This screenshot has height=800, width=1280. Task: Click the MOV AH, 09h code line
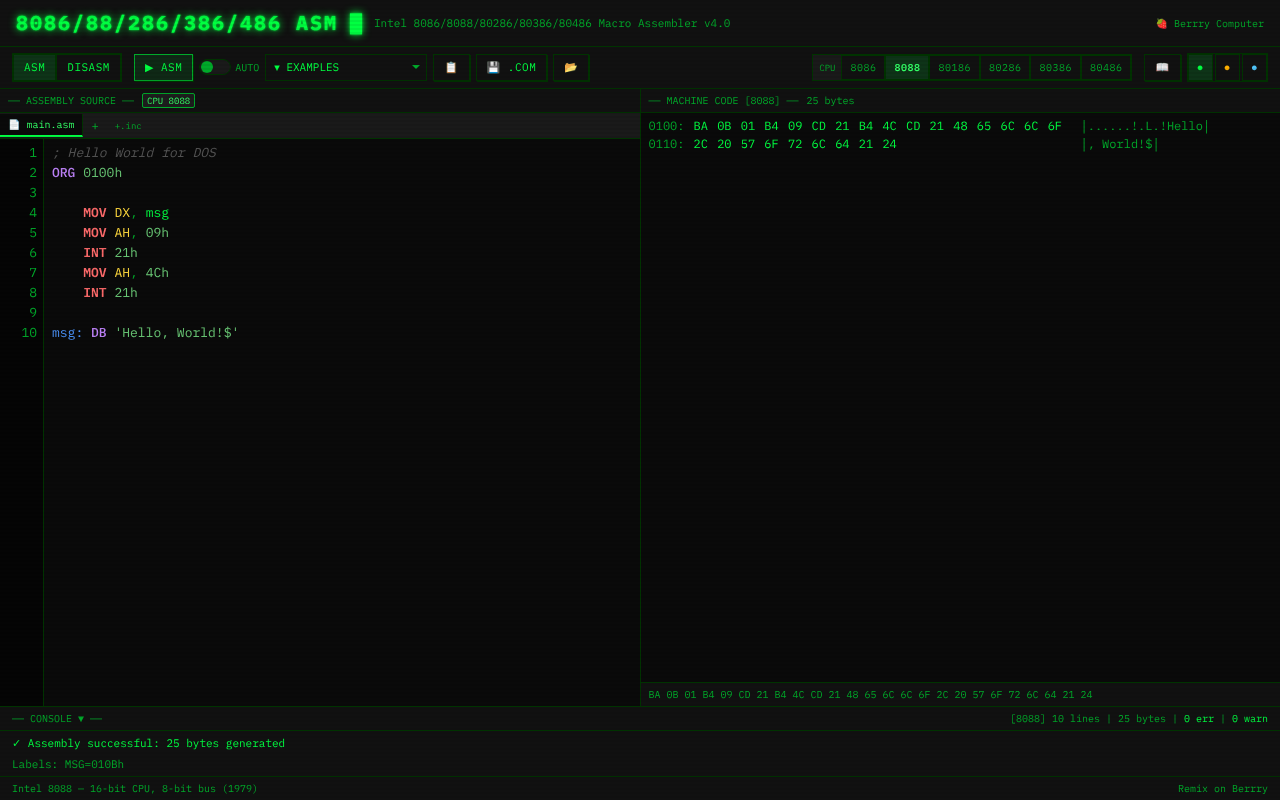tap(126, 233)
